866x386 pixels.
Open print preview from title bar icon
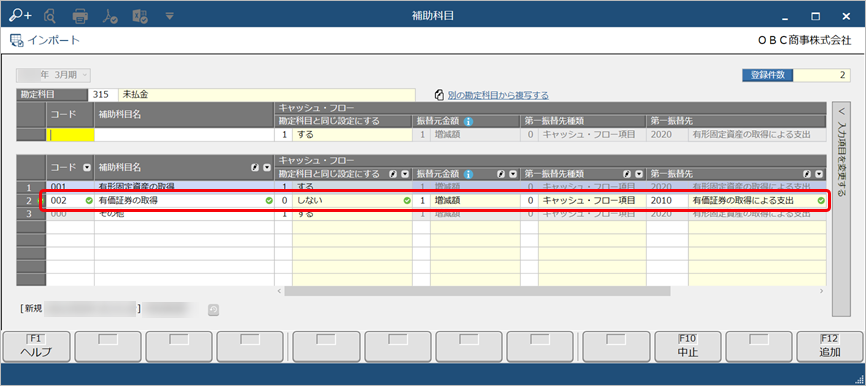50,17
